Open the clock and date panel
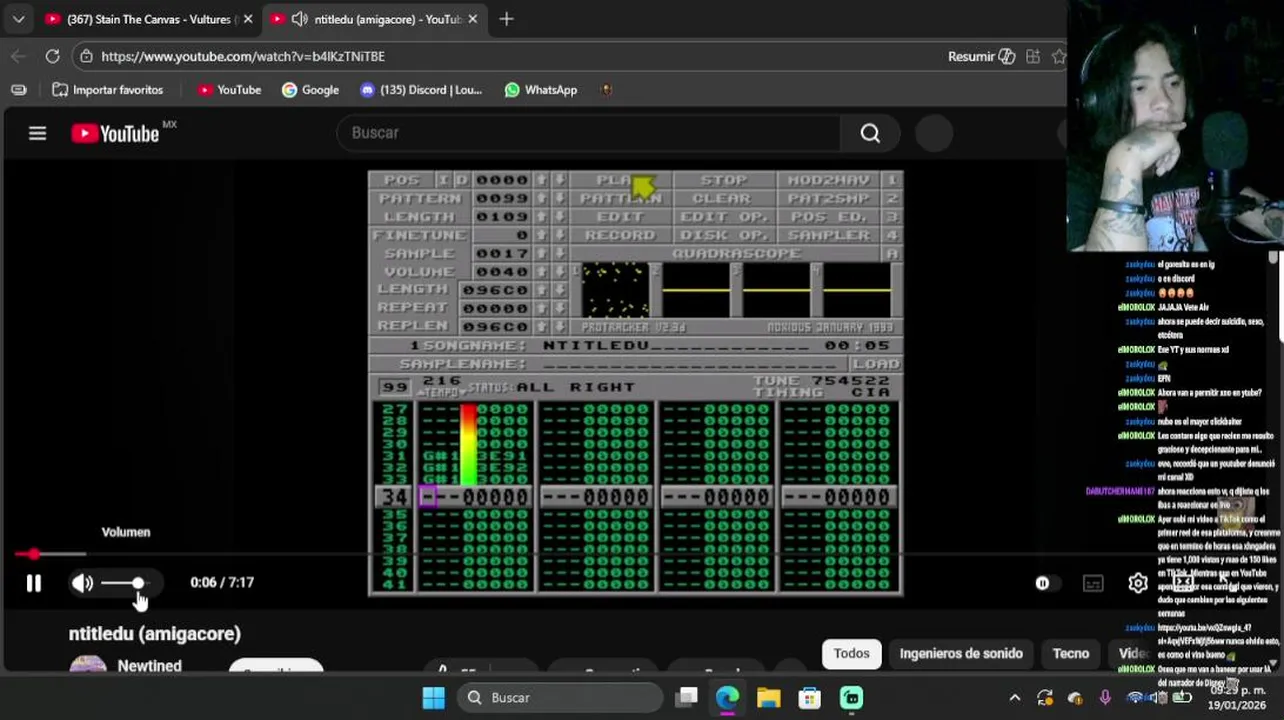Screen dimensions: 1284x720 [x=1238, y=698]
